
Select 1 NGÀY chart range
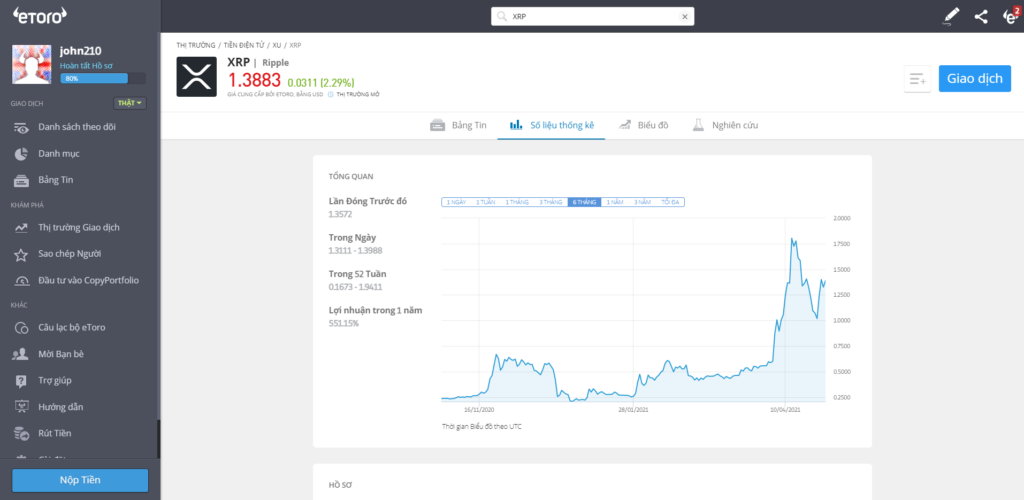coord(456,202)
